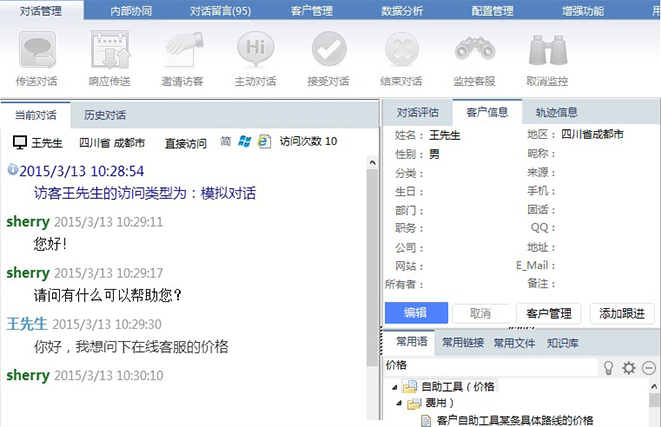Collapse the 自助工具（价格 folder node
Screen dimensions: 661x427
coord(394,387)
